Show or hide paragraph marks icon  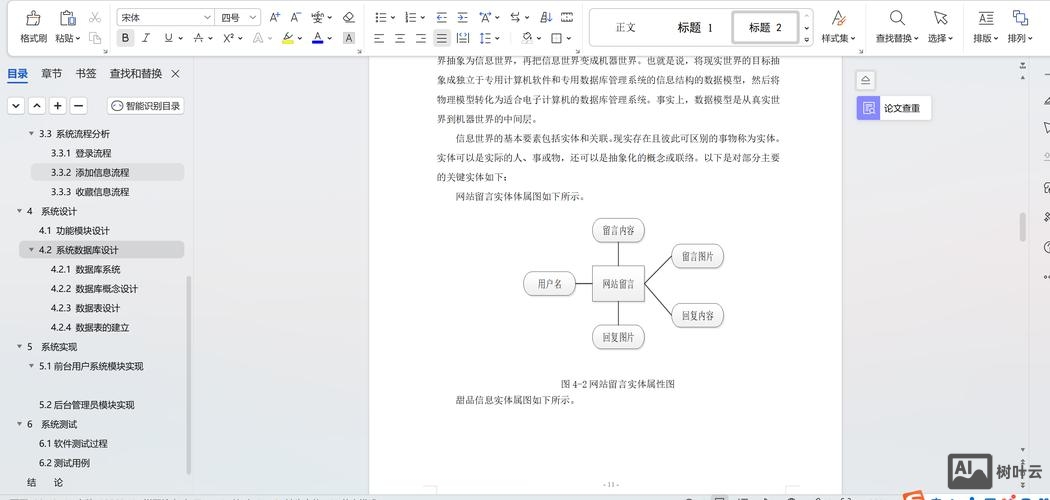(x=567, y=17)
